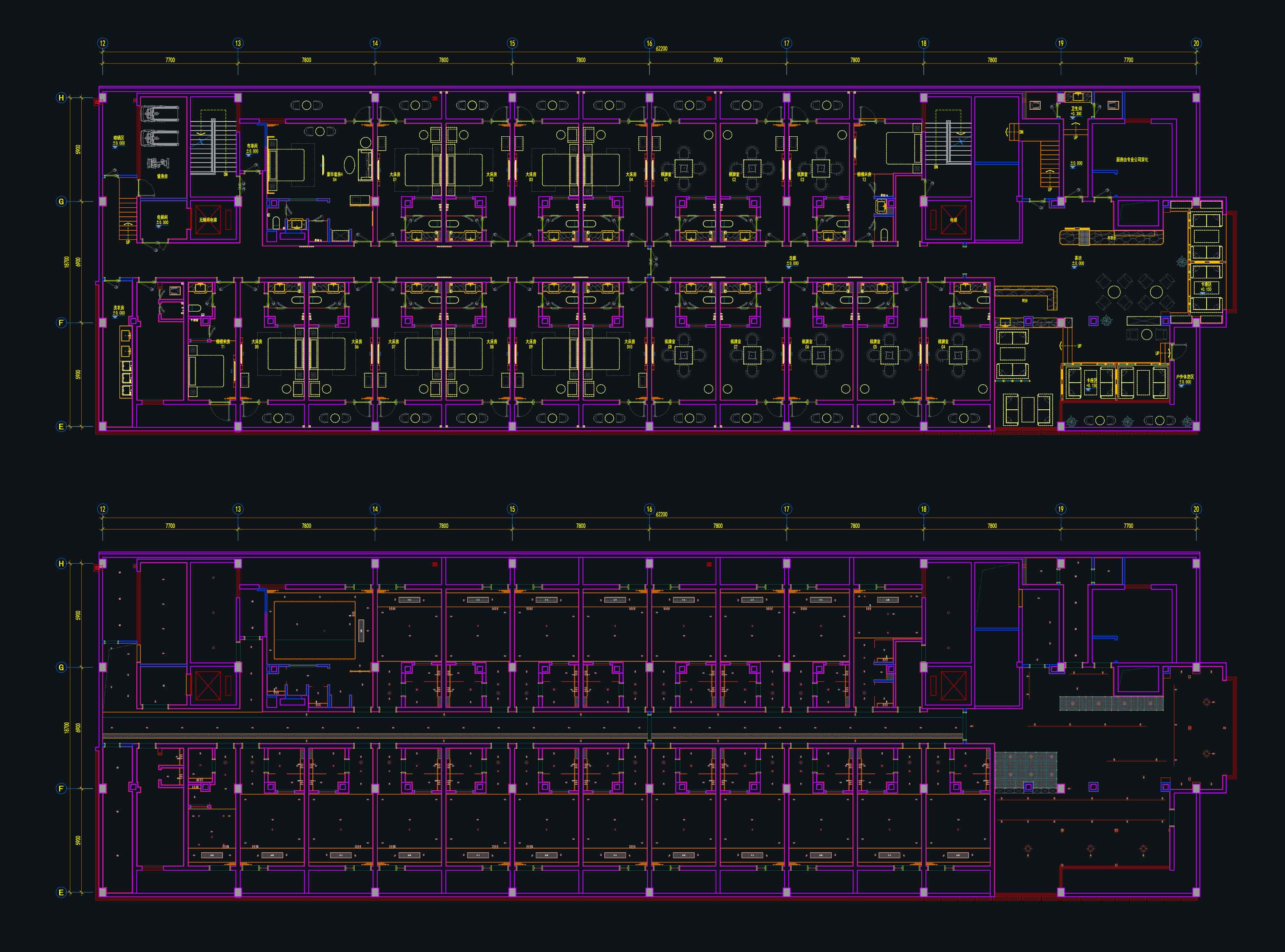The height and width of the screenshot is (952, 1285).
Task: Select the 电梯 elevator box in the upper plan
Action: point(953,220)
